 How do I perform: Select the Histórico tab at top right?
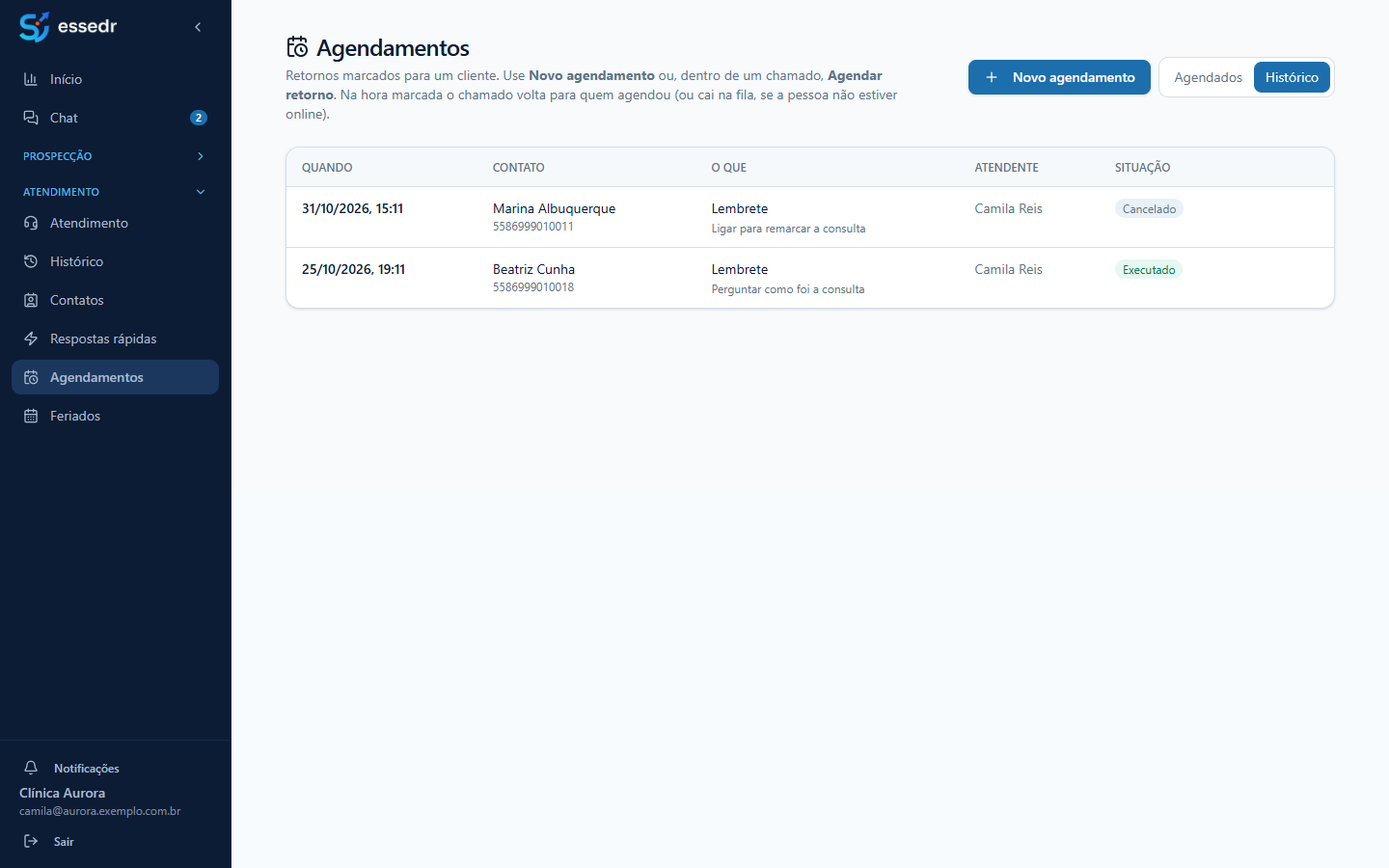[x=1292, y=77]
